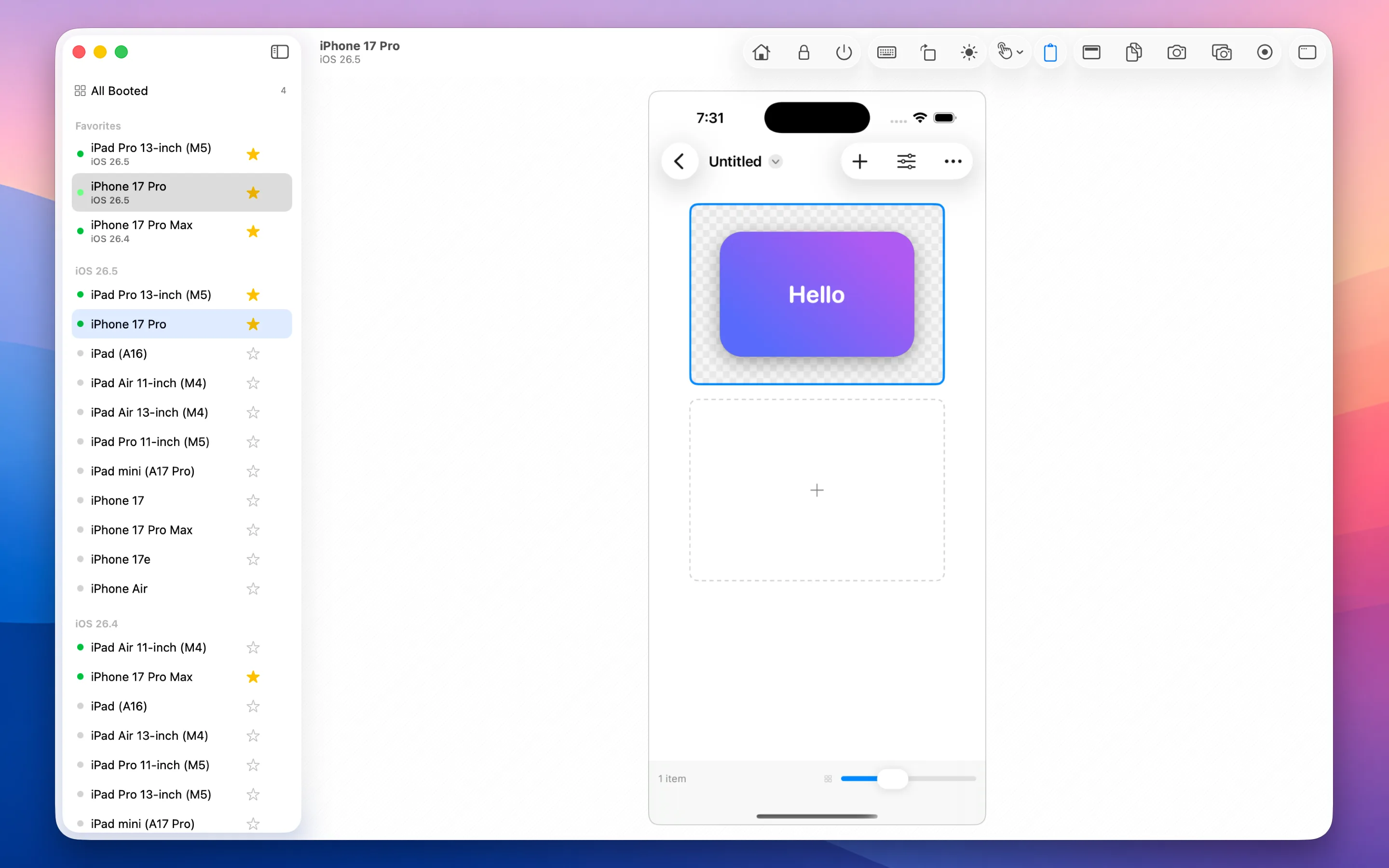
Task: Select iPad Pro 11-inch (M5) under iOS 26.5
Action: coord(181,441)
